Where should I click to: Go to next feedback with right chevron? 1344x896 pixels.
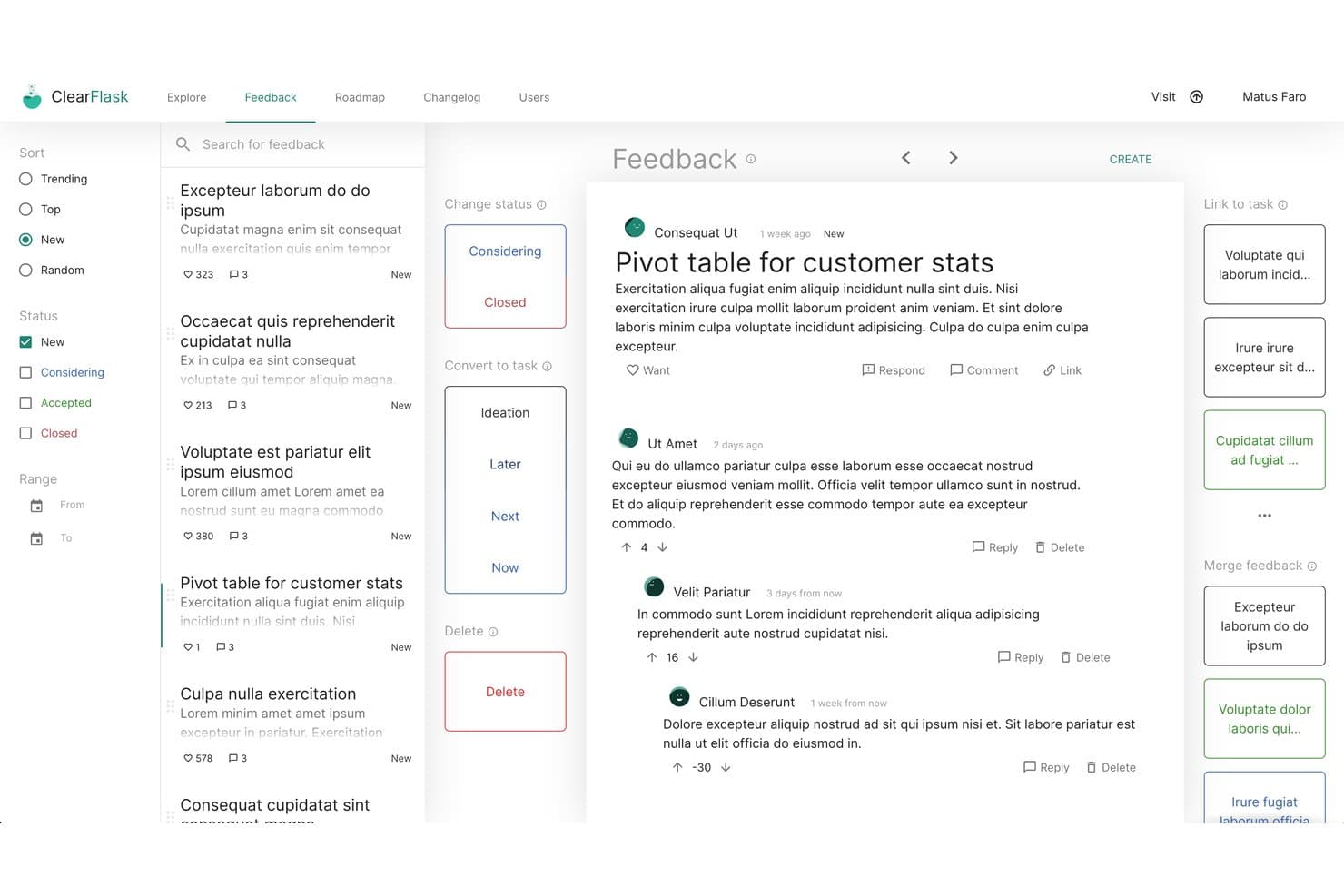(953, 158)
